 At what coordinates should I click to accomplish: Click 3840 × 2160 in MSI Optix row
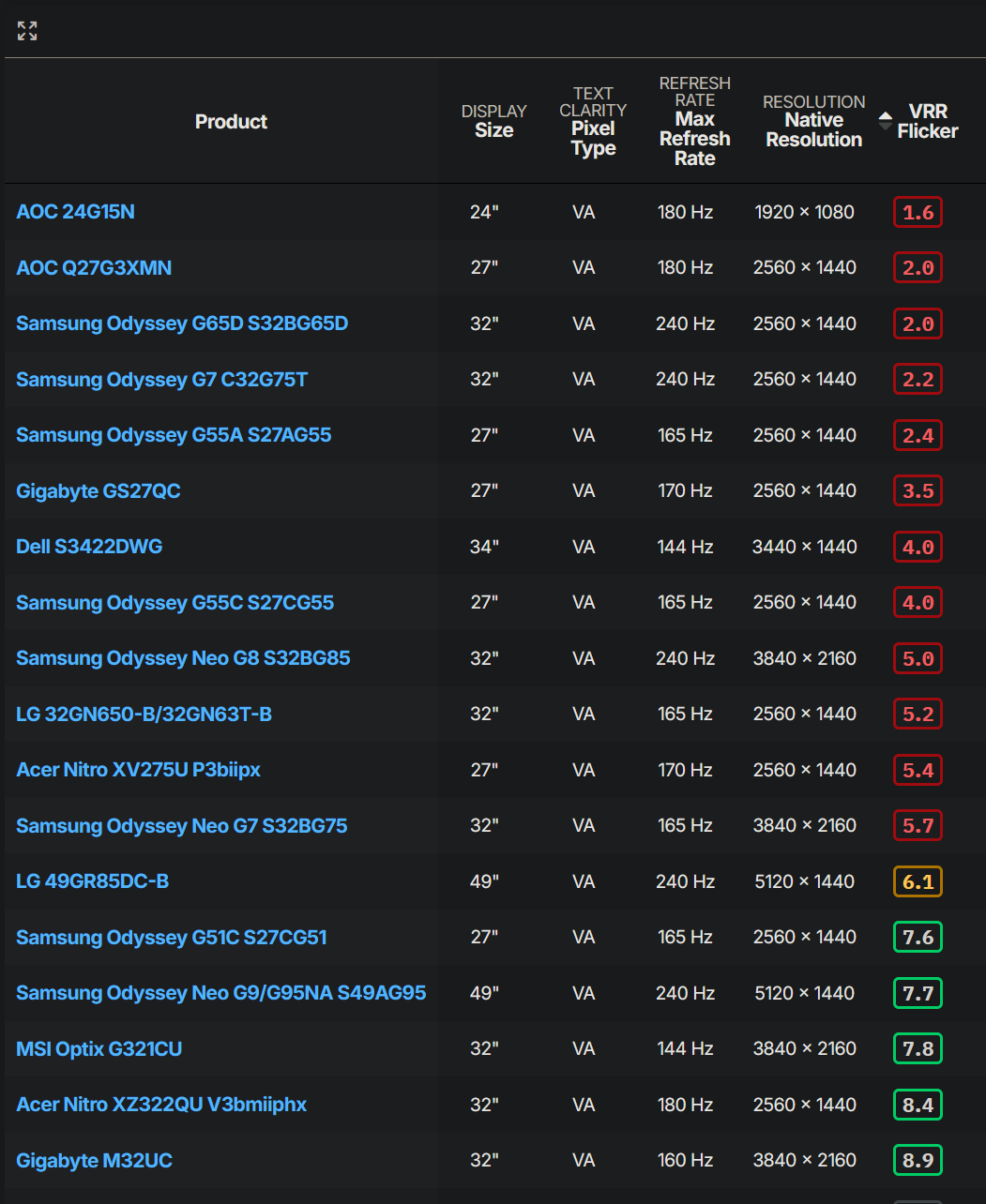click(x=804, y=1048)
